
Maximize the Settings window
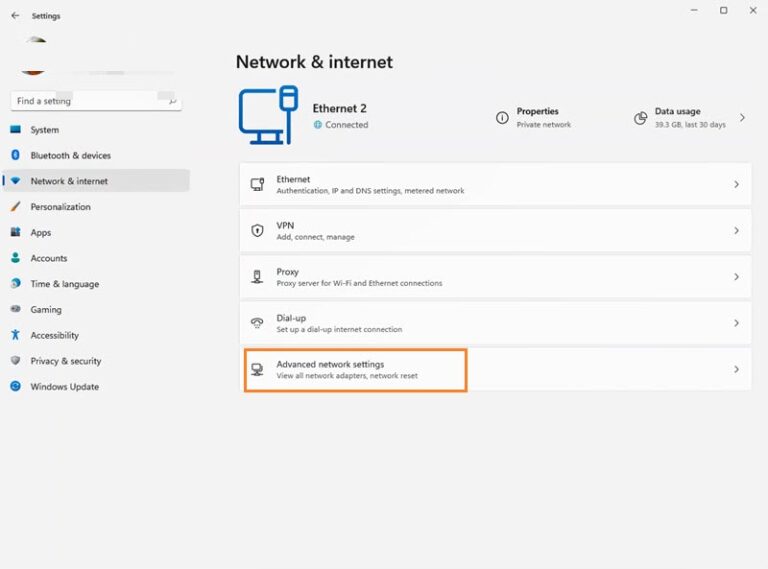point(723,10)
